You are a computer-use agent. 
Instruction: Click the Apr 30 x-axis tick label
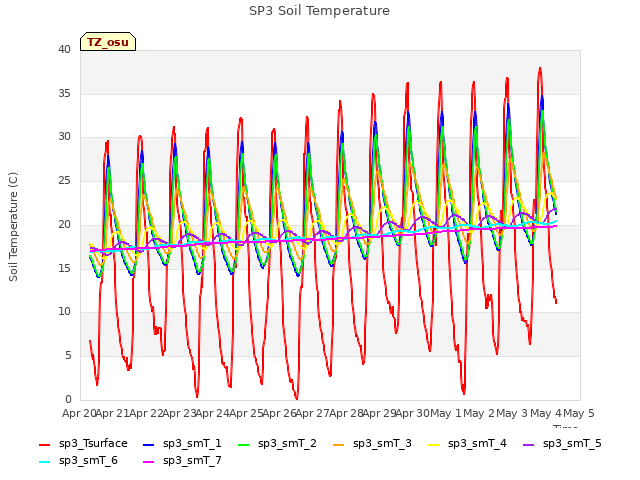point(413,413)
